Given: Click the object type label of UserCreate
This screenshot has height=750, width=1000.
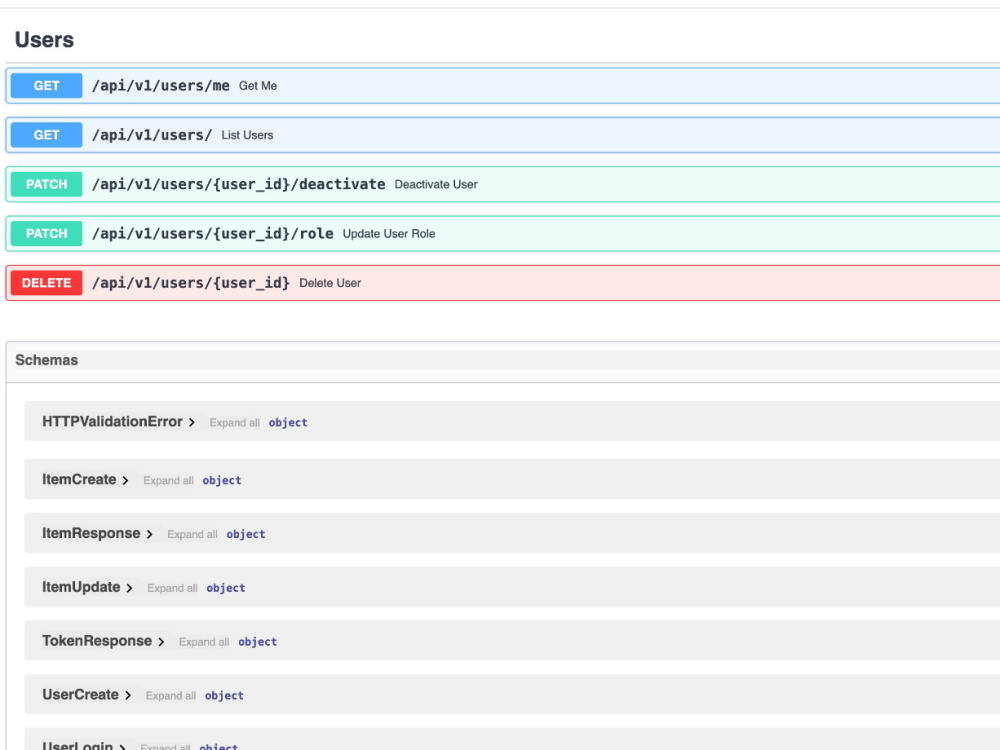Looking at the screenshot, I should pos(224,696).
